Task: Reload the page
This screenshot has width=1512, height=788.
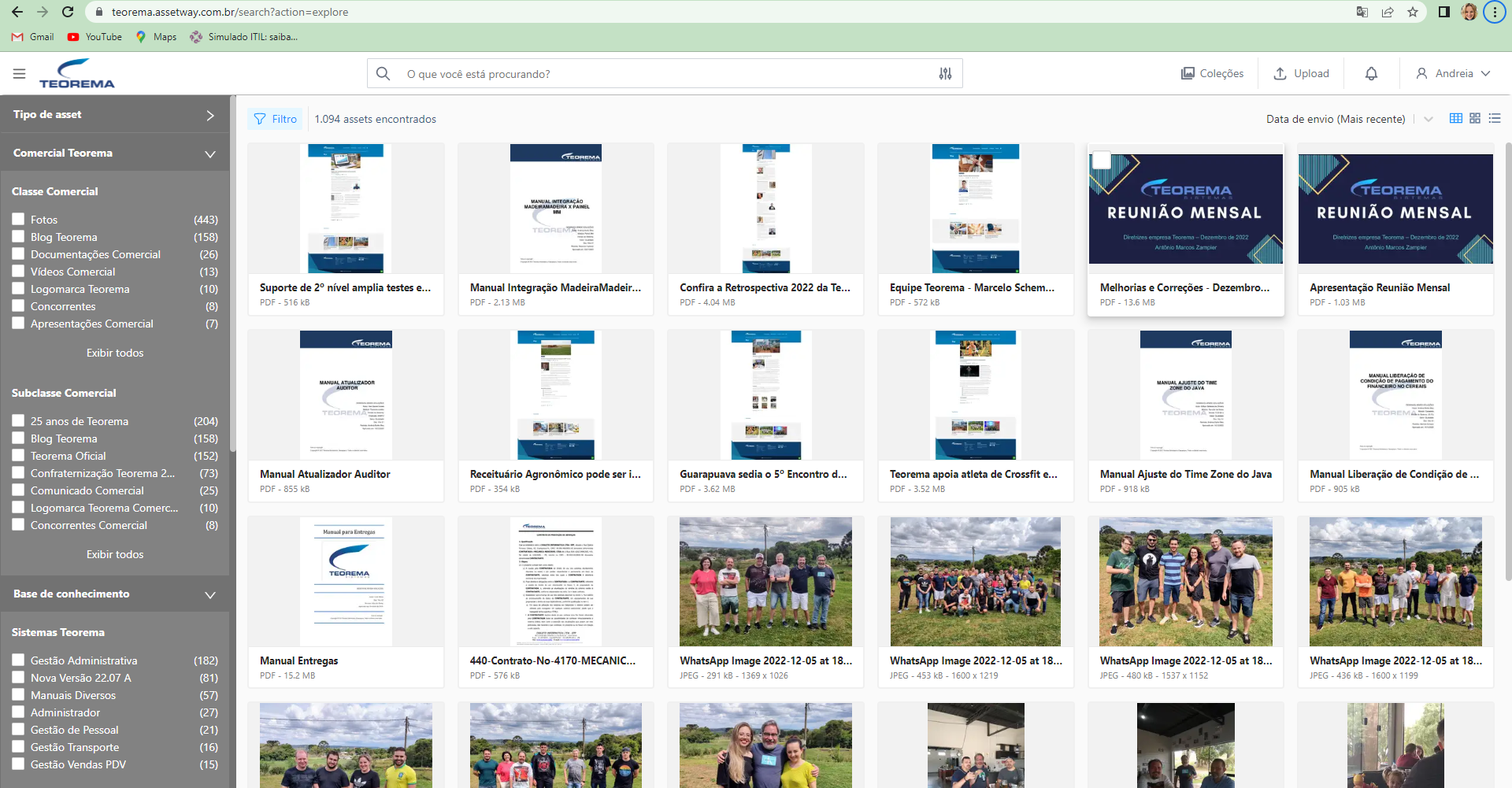Action: [x=68, y=12]
